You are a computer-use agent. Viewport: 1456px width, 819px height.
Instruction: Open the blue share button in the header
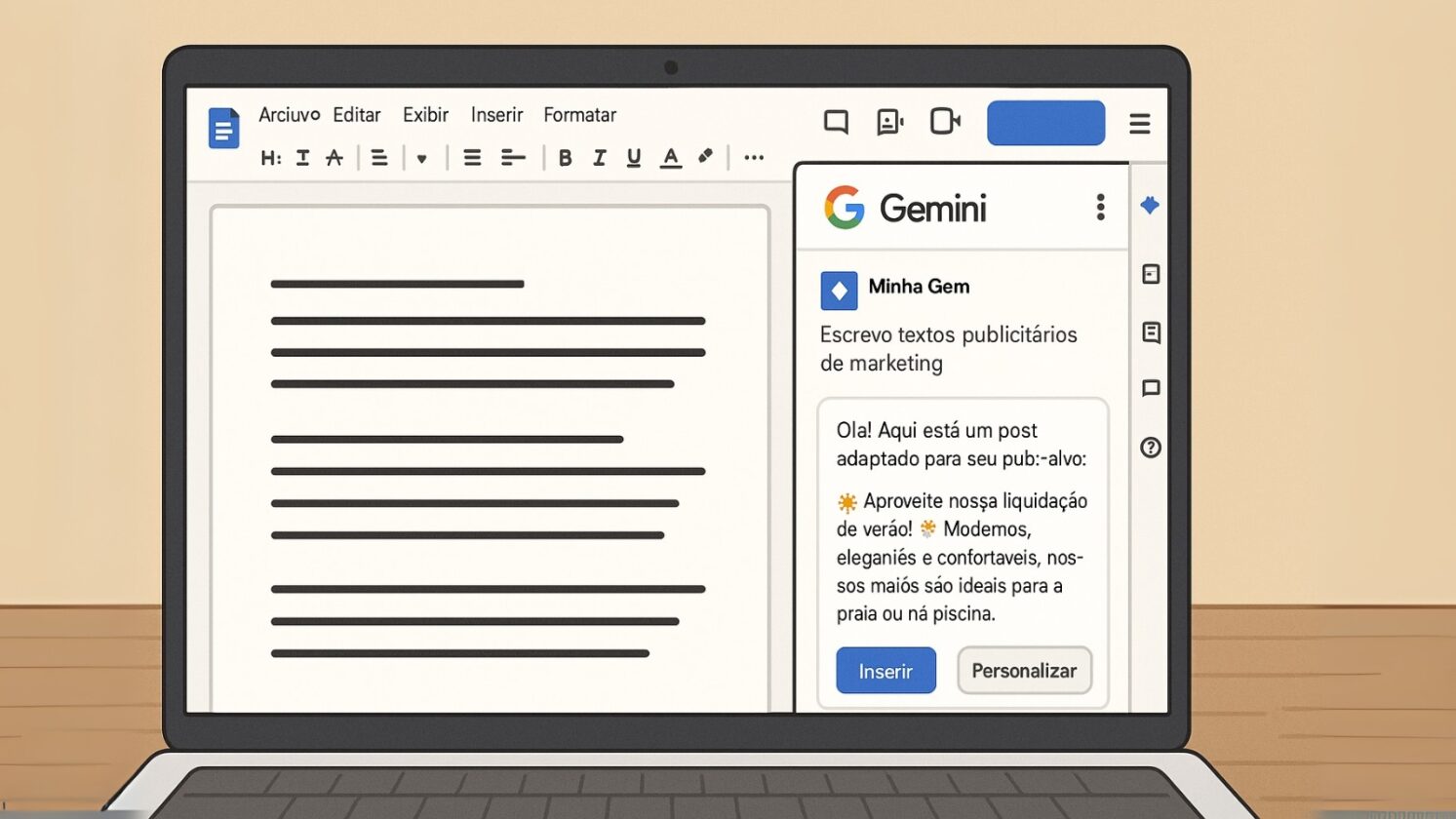coord(1045,122)
